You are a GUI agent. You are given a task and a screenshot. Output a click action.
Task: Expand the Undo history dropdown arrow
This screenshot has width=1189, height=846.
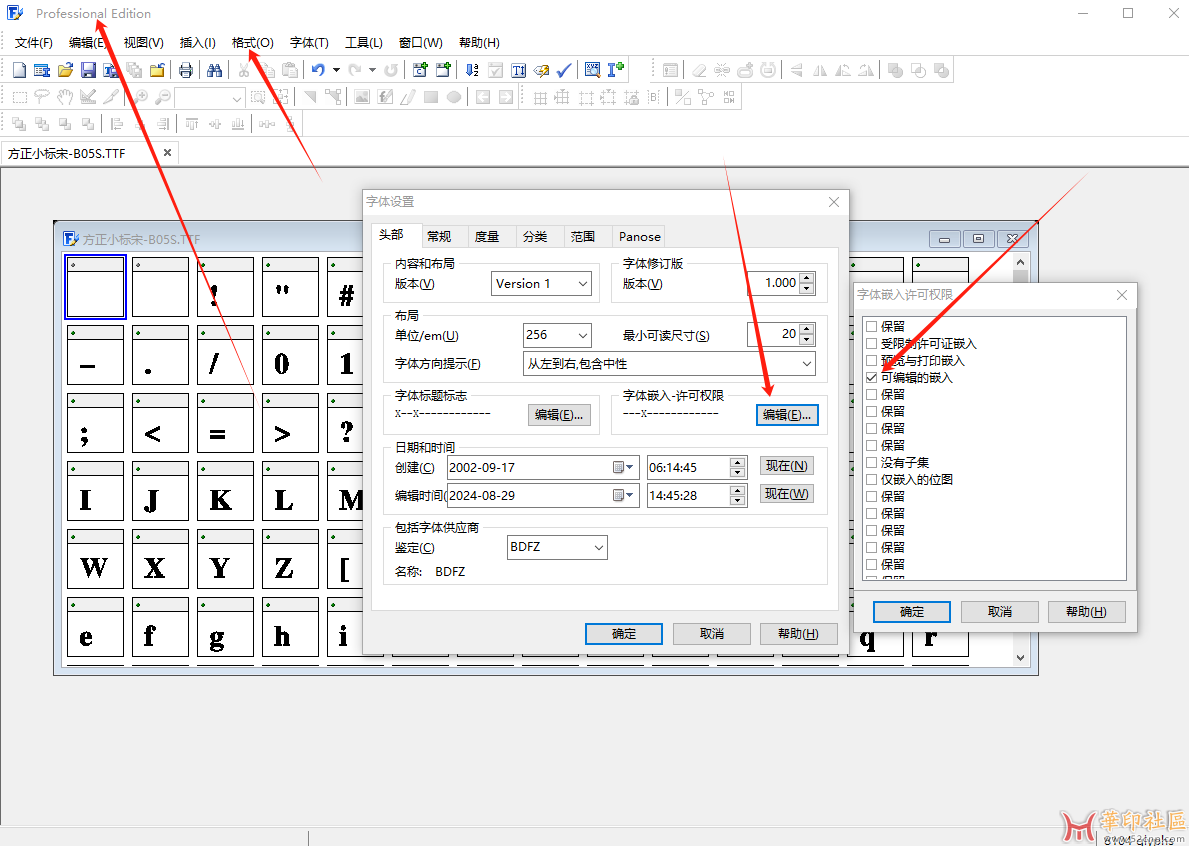point(336,70)
